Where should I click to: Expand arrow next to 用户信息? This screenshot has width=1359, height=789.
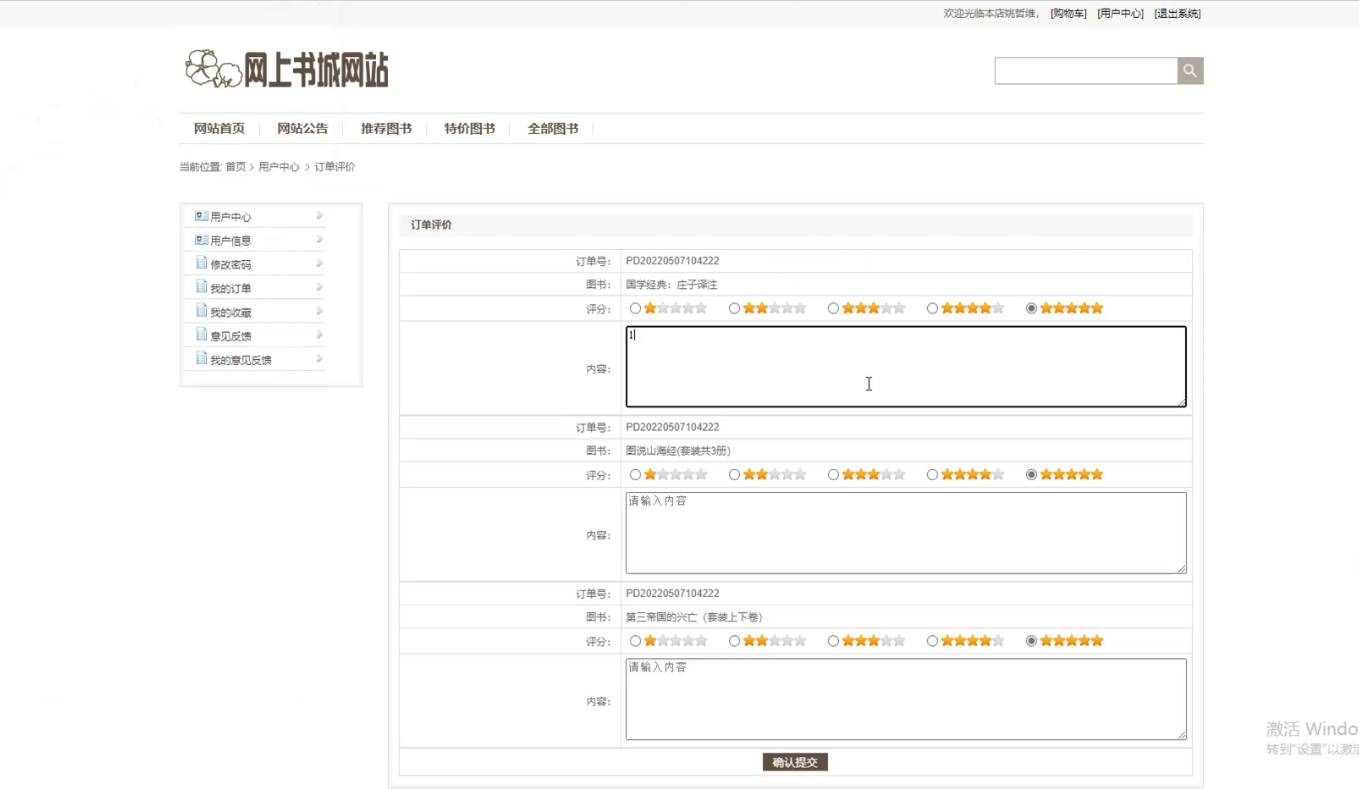(x=319, y=239)
